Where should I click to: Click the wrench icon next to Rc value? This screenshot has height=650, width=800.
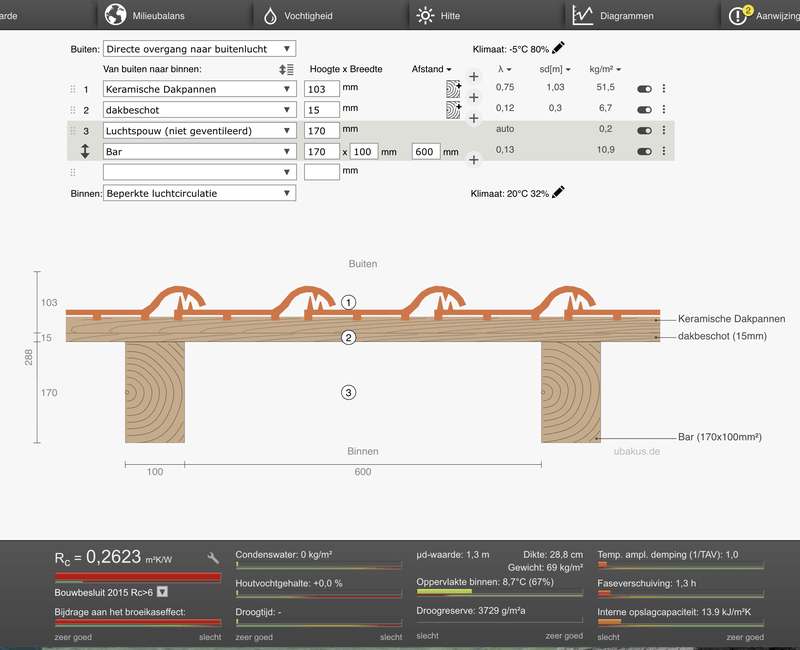tap(213, 558)
